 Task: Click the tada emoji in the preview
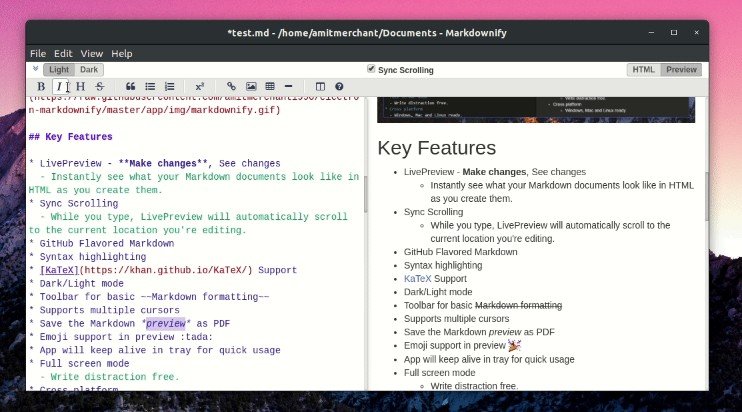click(514, 346)
